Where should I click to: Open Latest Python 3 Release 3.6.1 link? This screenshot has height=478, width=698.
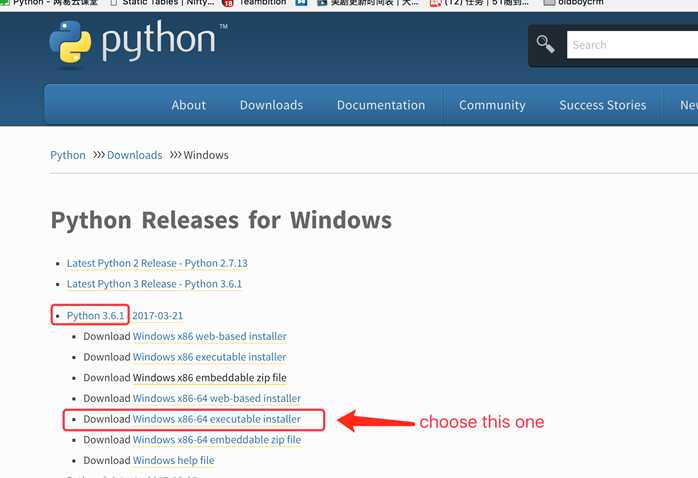pyautogui.click(x=154, y=284)
